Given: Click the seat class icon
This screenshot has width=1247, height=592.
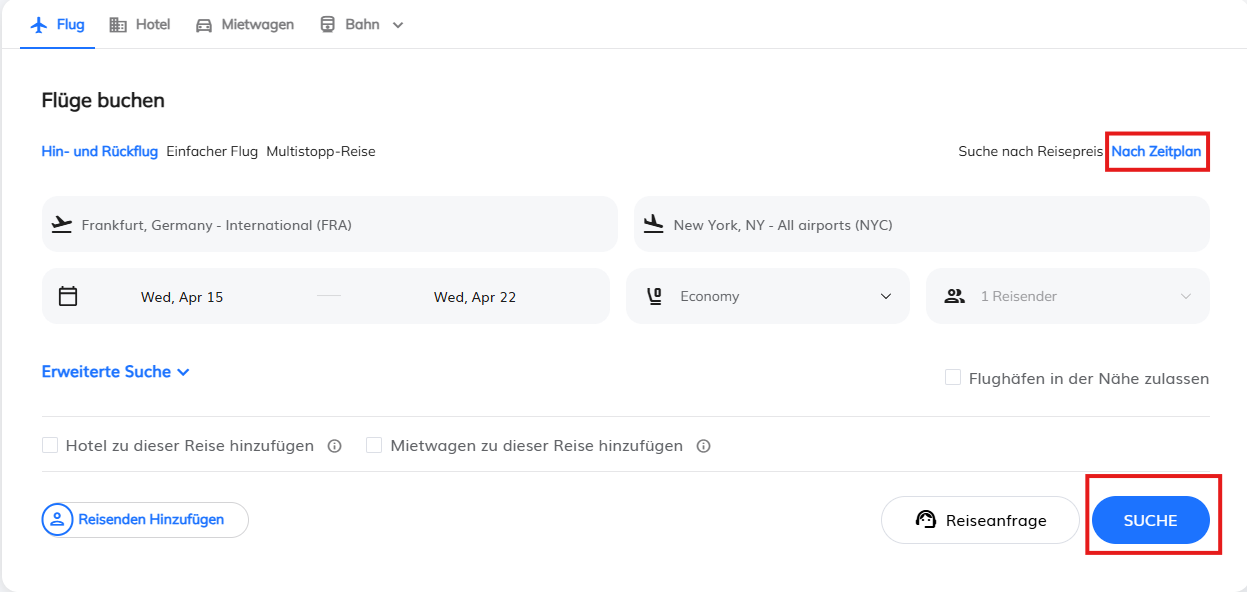Looking at the screenshot, I should click(x=655, y=296).
